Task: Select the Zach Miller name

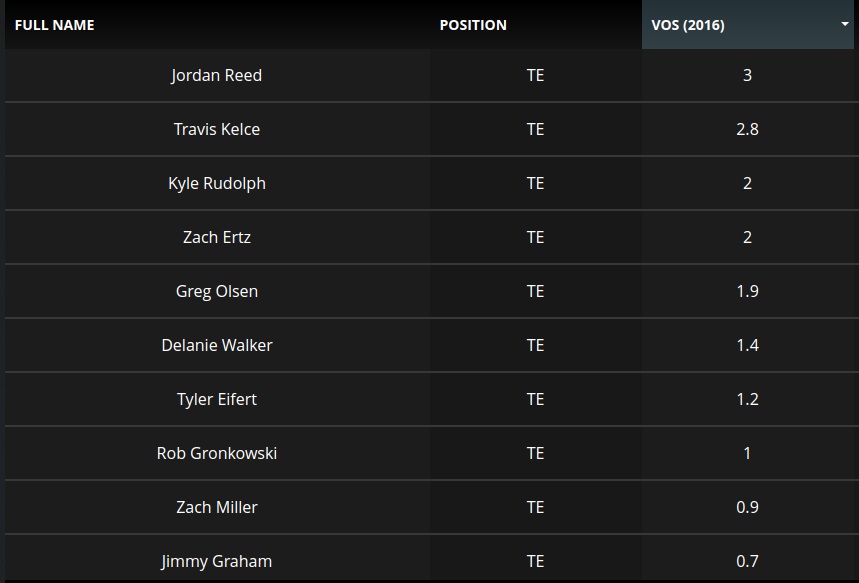Action: tap(217, 508)
